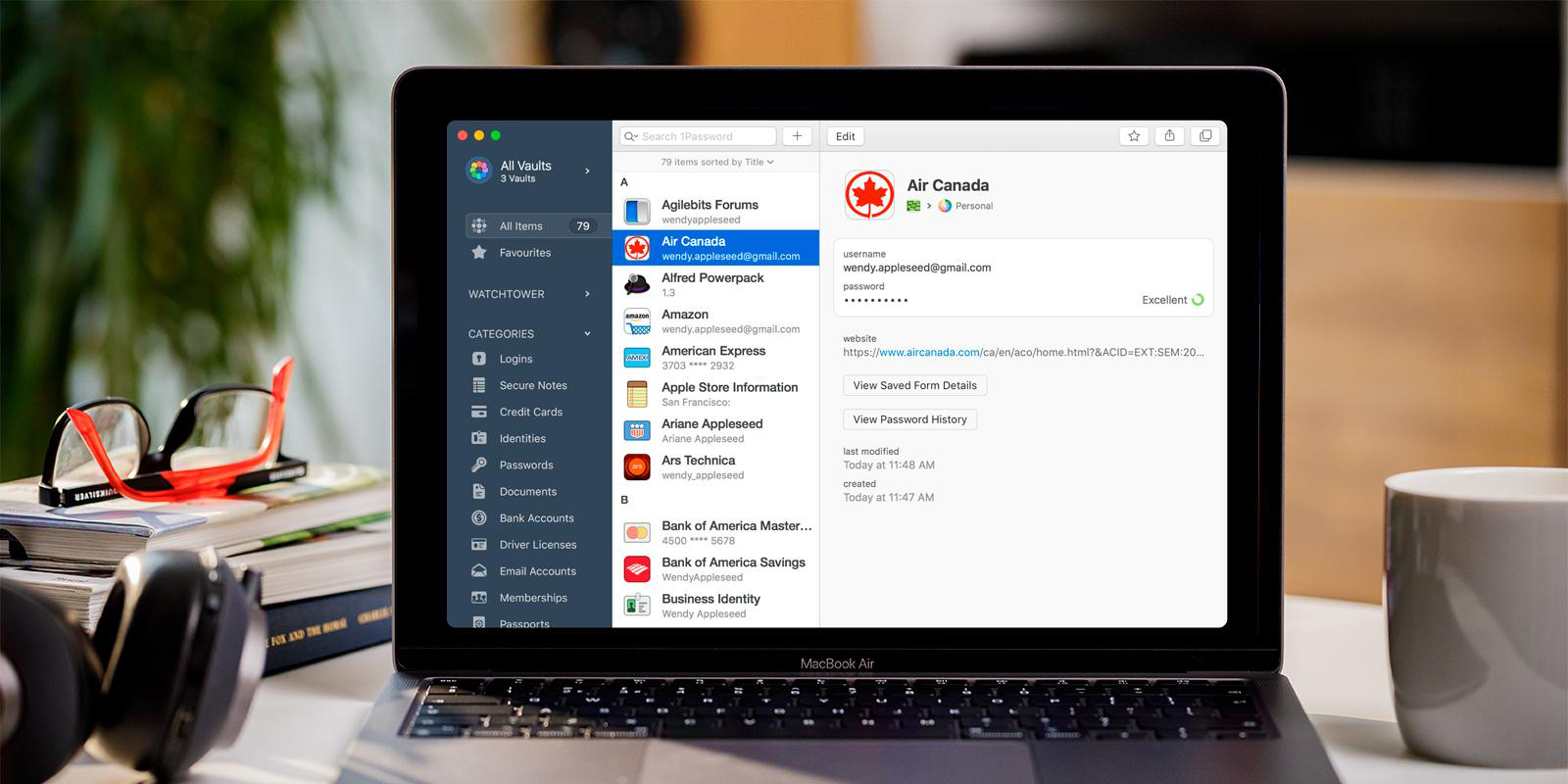Click in the Search 1Password field
The height and width of the screenshot is (784, 1568).
698,136
